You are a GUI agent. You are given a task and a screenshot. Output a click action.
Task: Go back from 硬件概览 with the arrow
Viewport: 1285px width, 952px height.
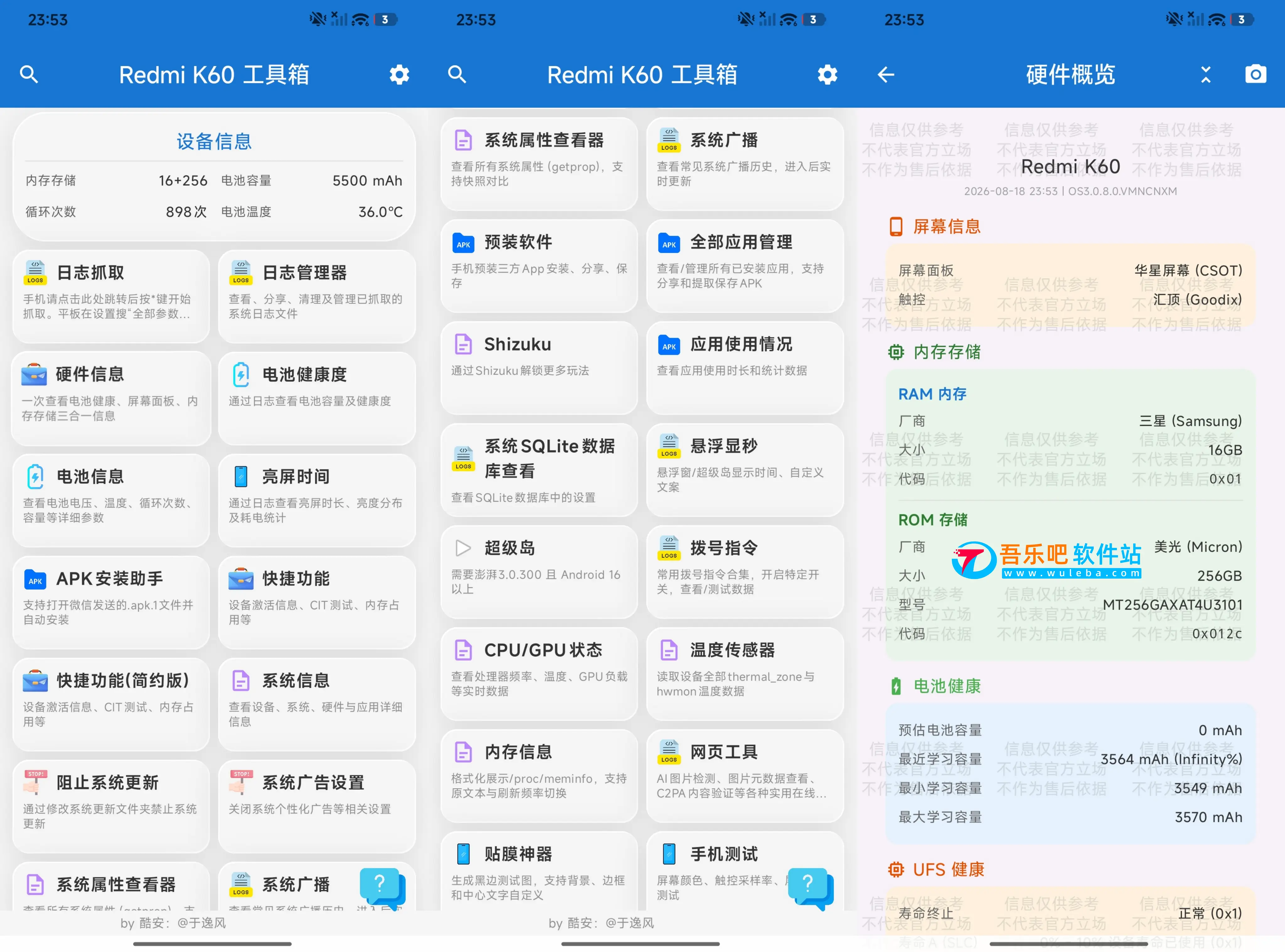coord(886,74)
